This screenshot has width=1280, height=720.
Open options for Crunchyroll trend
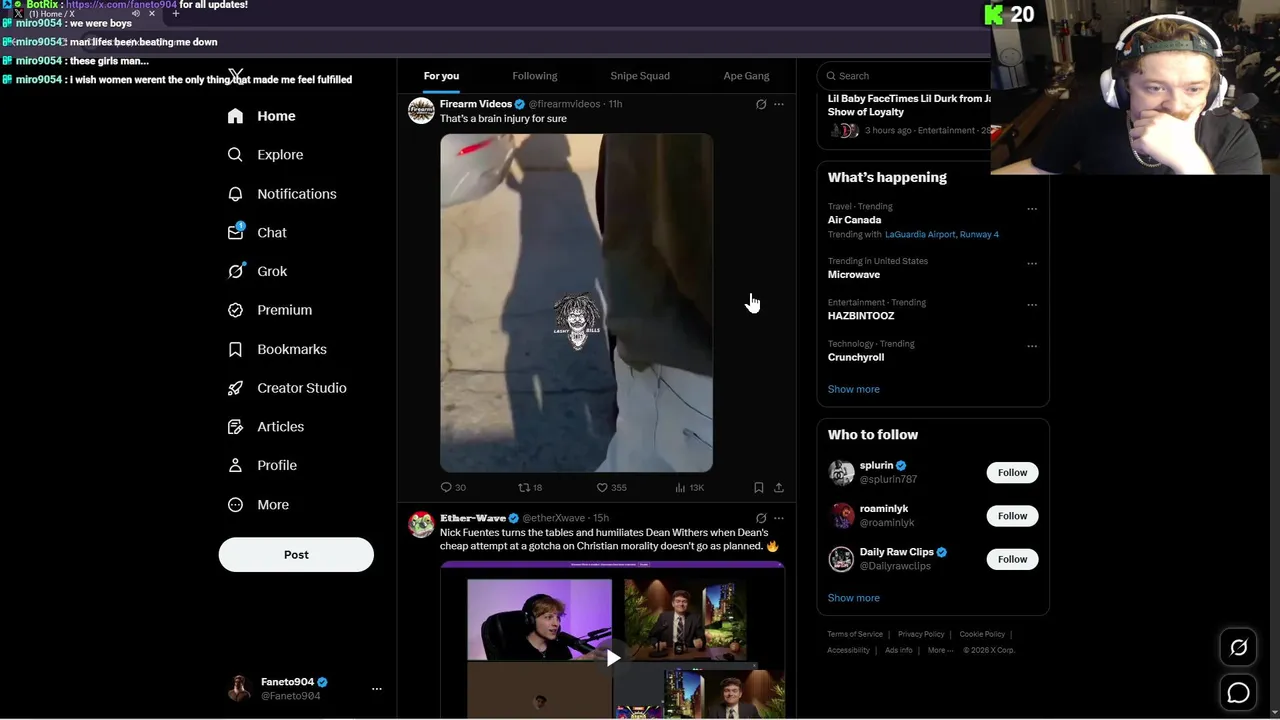pyautogui.click(x=1032, y=346)
